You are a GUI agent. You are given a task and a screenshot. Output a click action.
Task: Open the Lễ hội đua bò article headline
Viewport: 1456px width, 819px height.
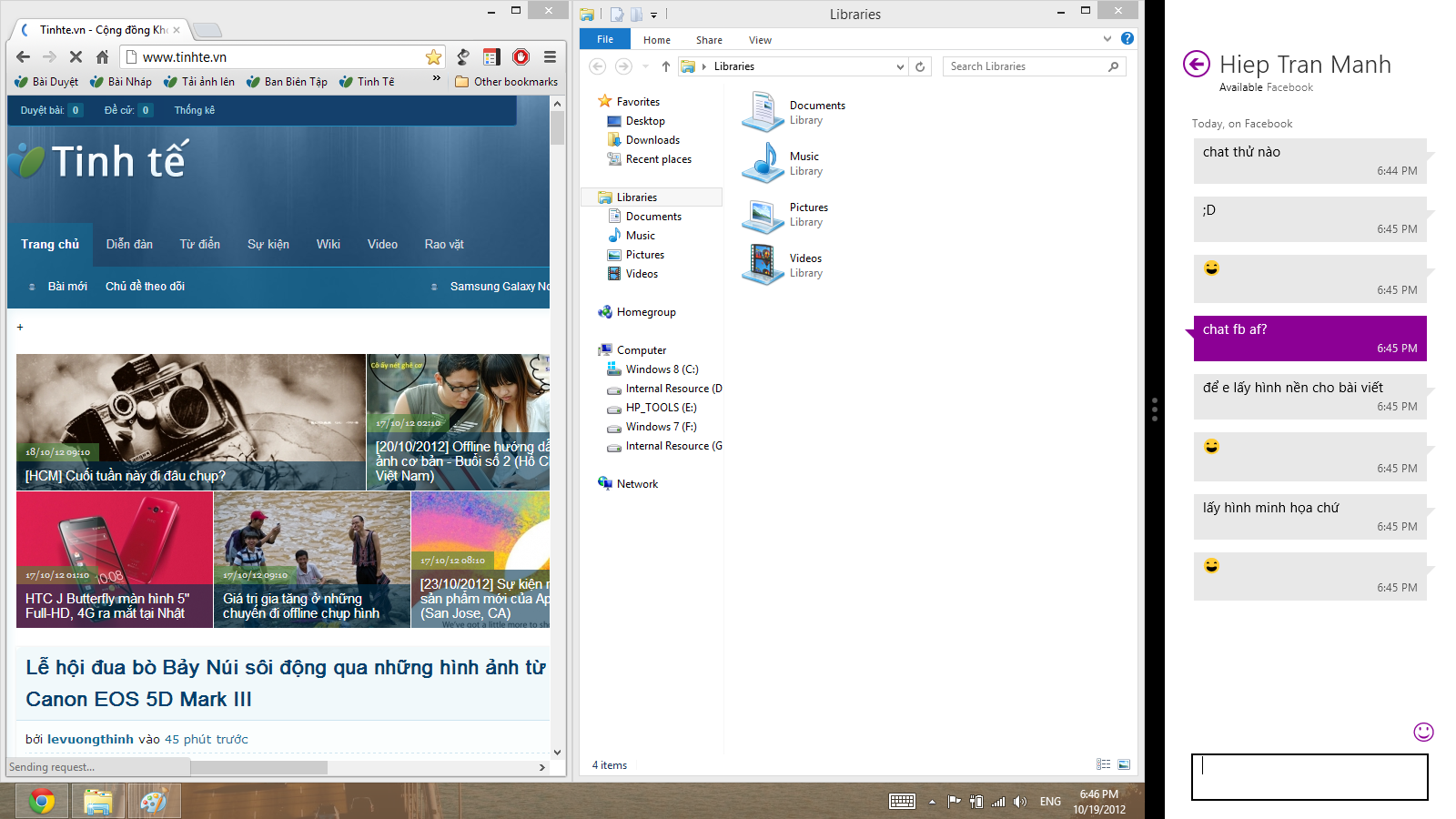[286, 682]
